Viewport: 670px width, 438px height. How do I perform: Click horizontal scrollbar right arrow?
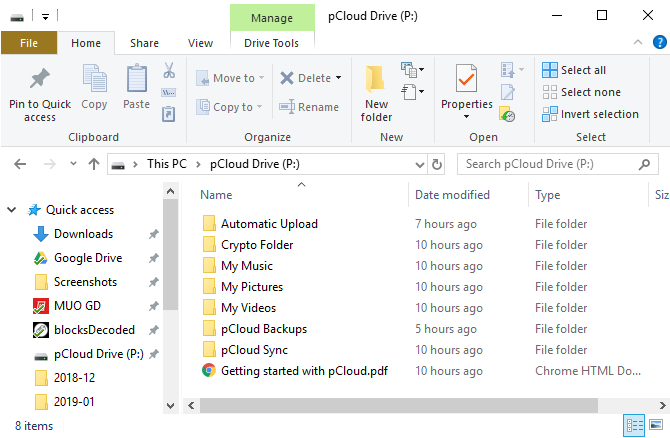click(662, 405)
